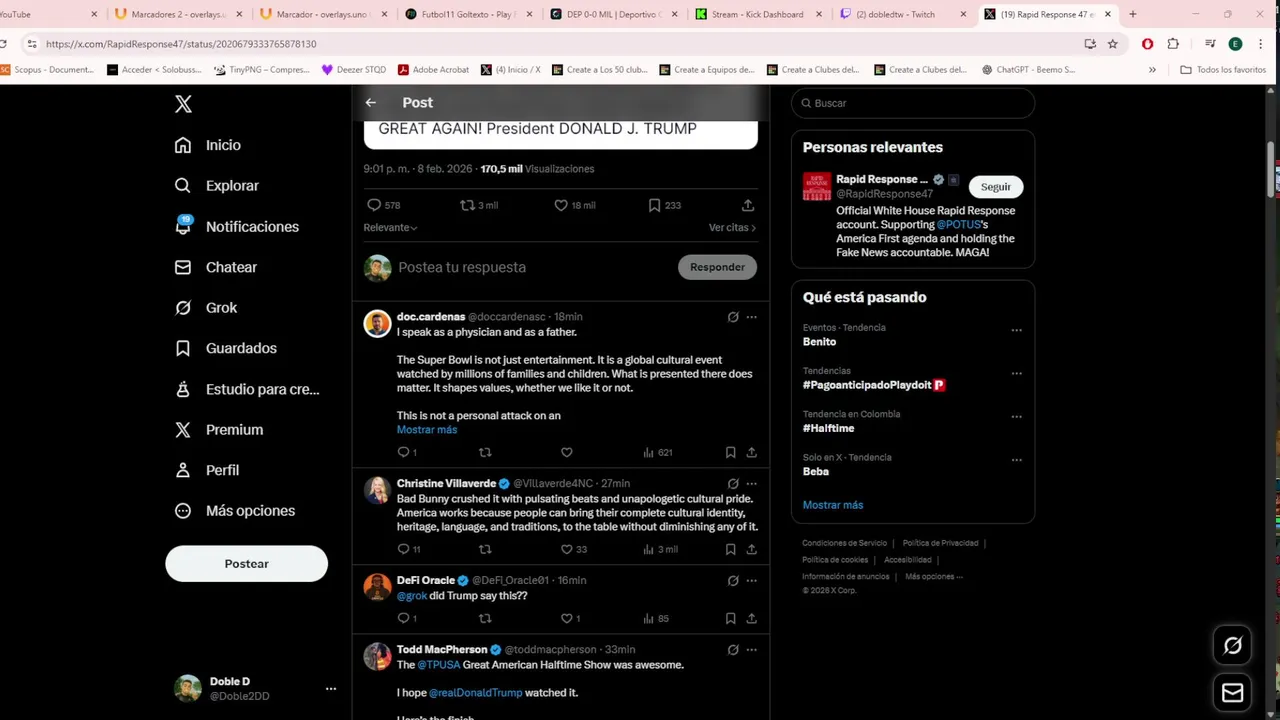Open Grok action on doc.cardenas post
Image resolution: width=1280 pixels, height=720 pixels.
[x=733, y=317]
